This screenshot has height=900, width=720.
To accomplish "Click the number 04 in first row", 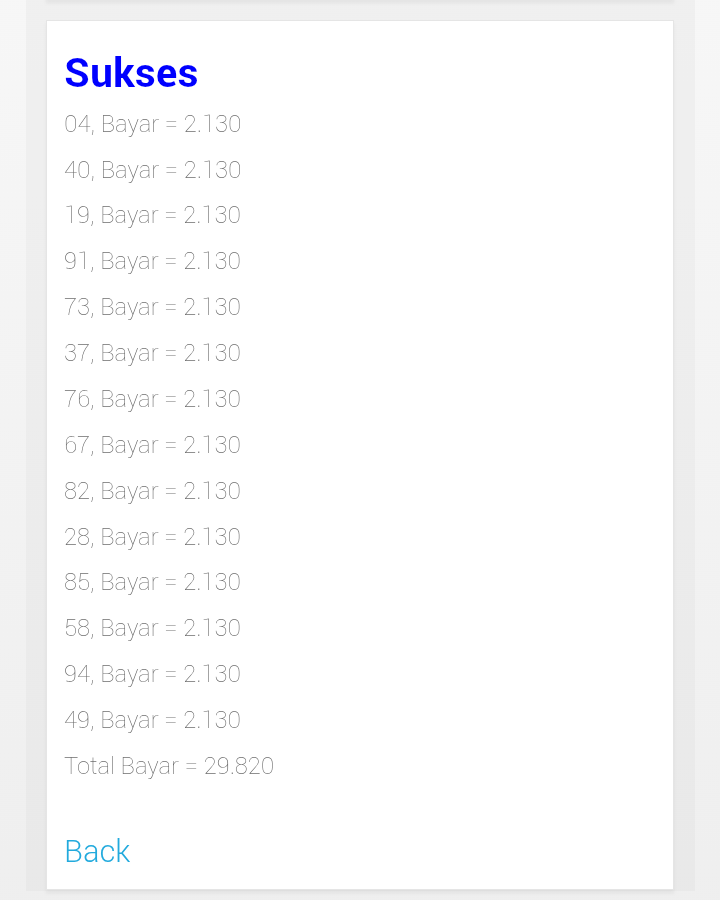I will [77, 124].
